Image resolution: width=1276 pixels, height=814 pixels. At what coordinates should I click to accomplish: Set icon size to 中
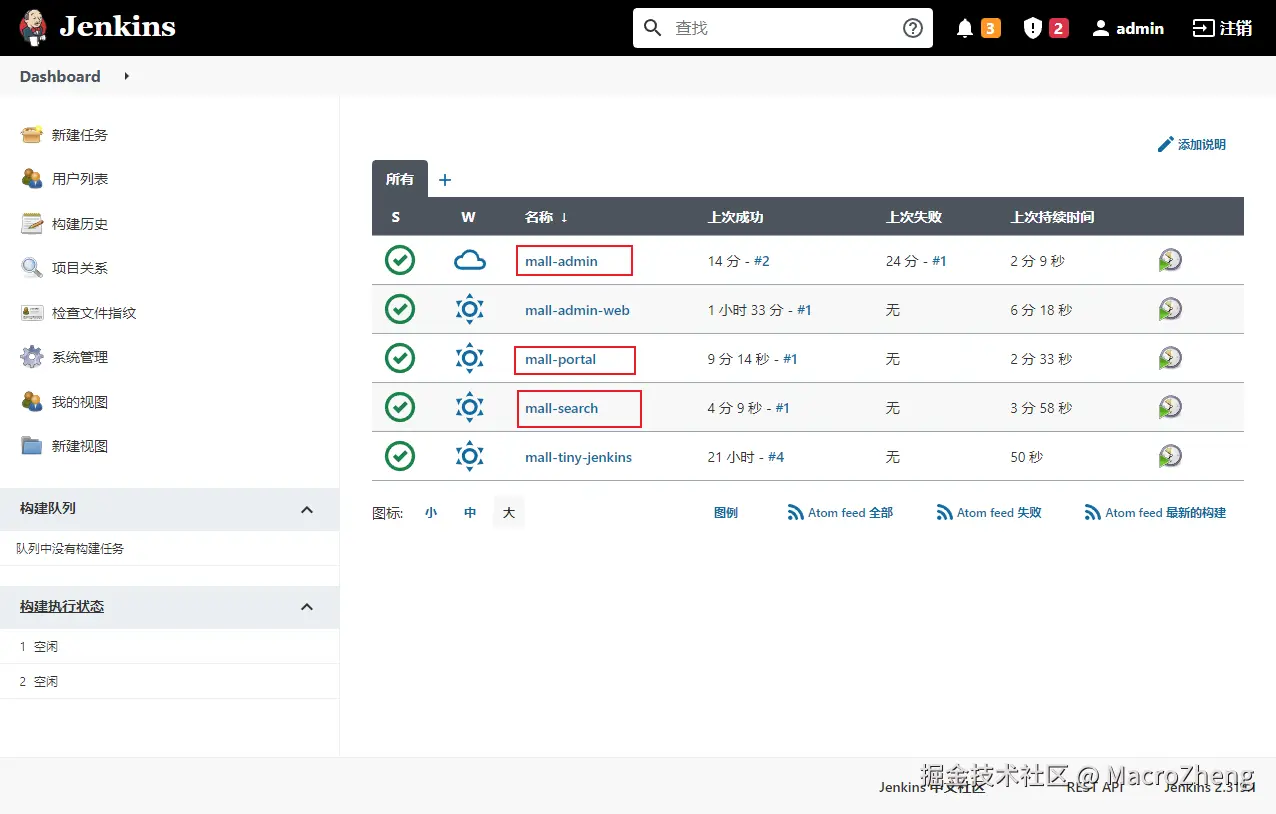470,512
